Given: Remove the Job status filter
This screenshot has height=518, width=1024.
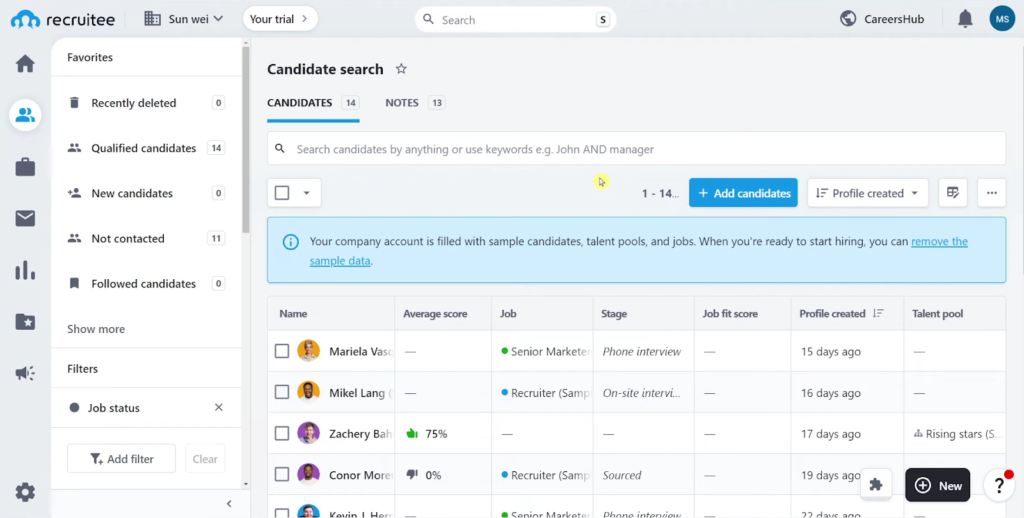Looking at the screenshot, I should coord(219,408).
